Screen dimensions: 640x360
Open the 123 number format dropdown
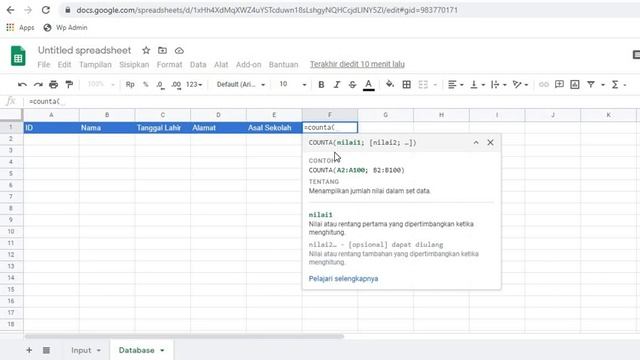coord(194,84)
